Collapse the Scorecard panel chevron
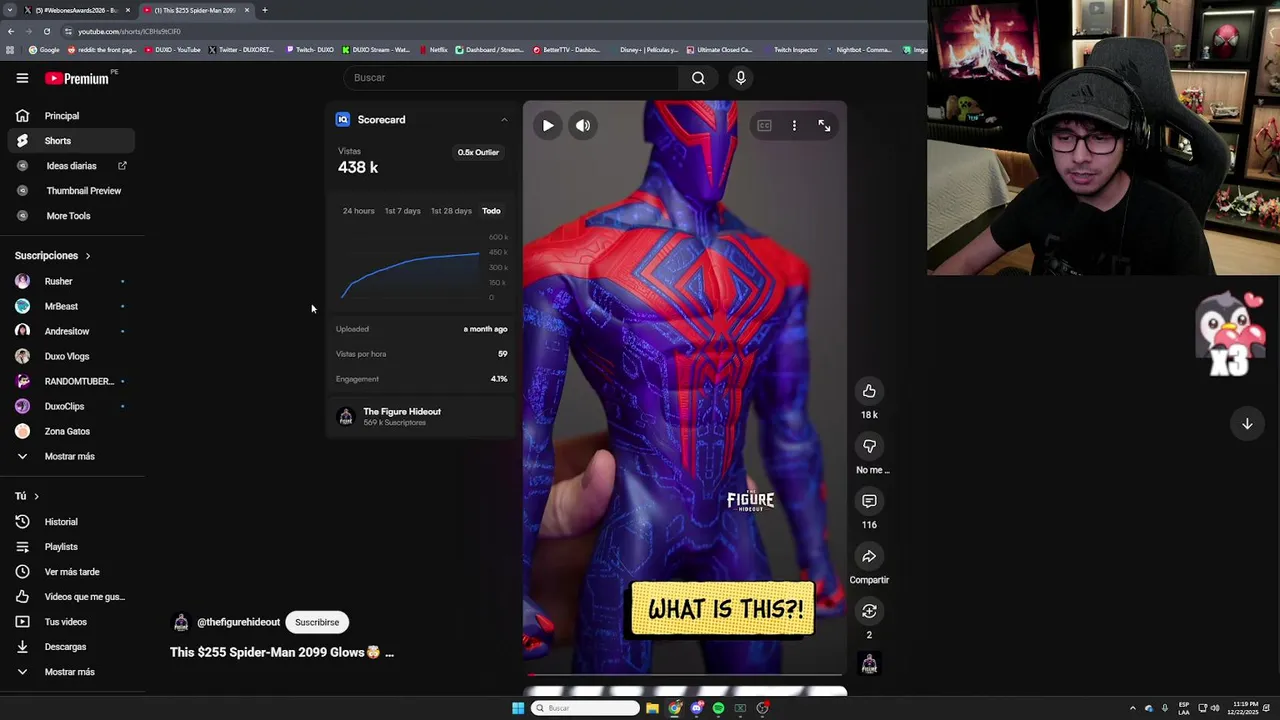Screen dimensions: 1280x720 coord(504,120)
